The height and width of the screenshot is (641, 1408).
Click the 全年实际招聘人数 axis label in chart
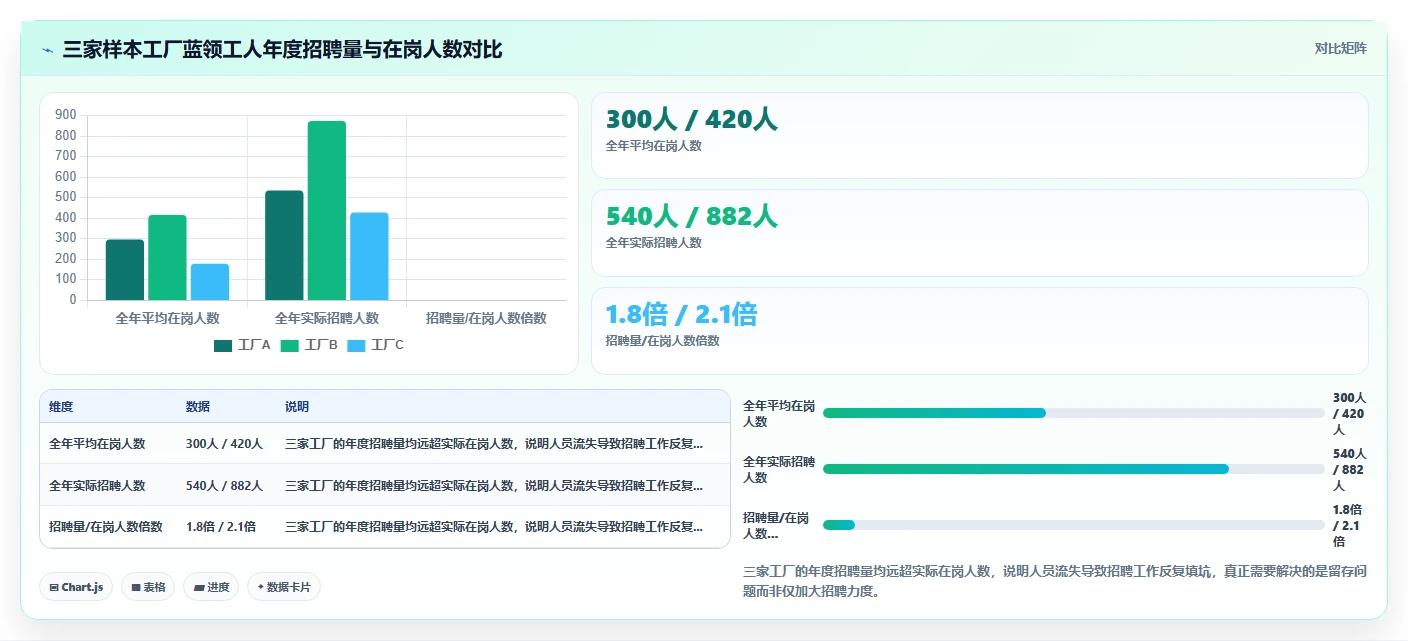(327, 318)
